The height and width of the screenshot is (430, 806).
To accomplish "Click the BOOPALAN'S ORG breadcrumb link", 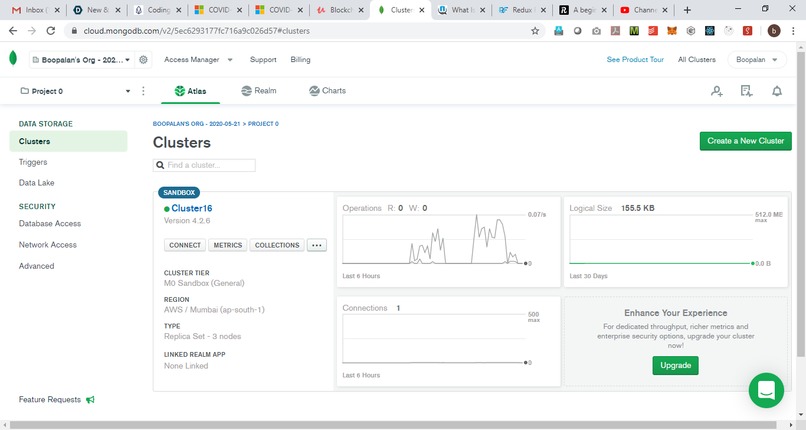I will (196, 124).
